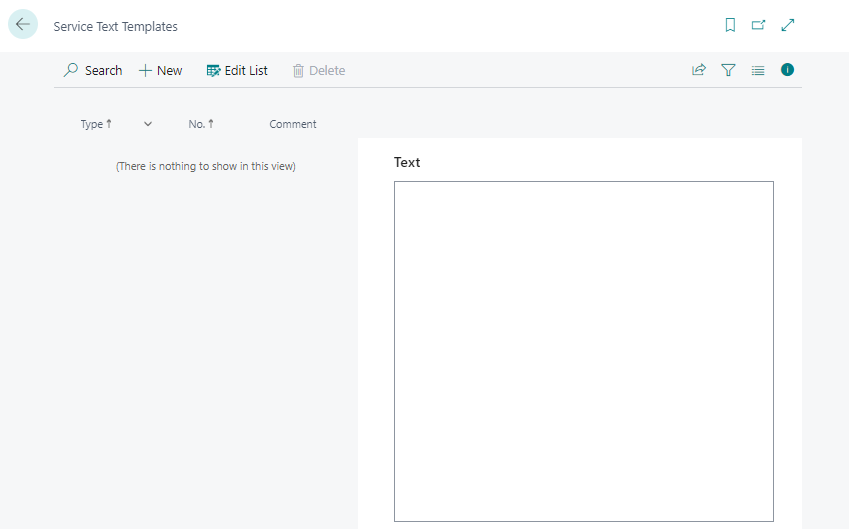Open the page in a new window

click(x=758, y=25)
